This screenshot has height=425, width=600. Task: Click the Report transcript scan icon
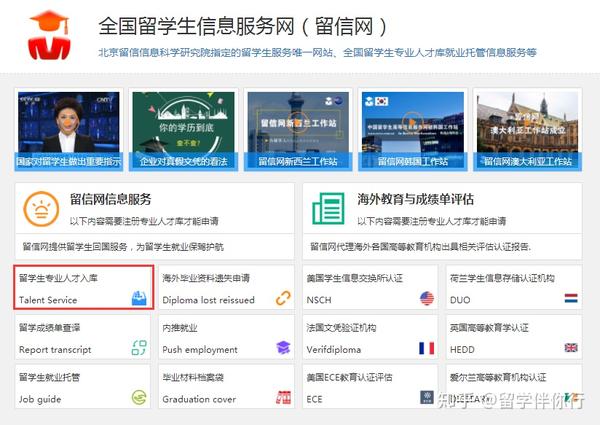[x=139, y=348]
